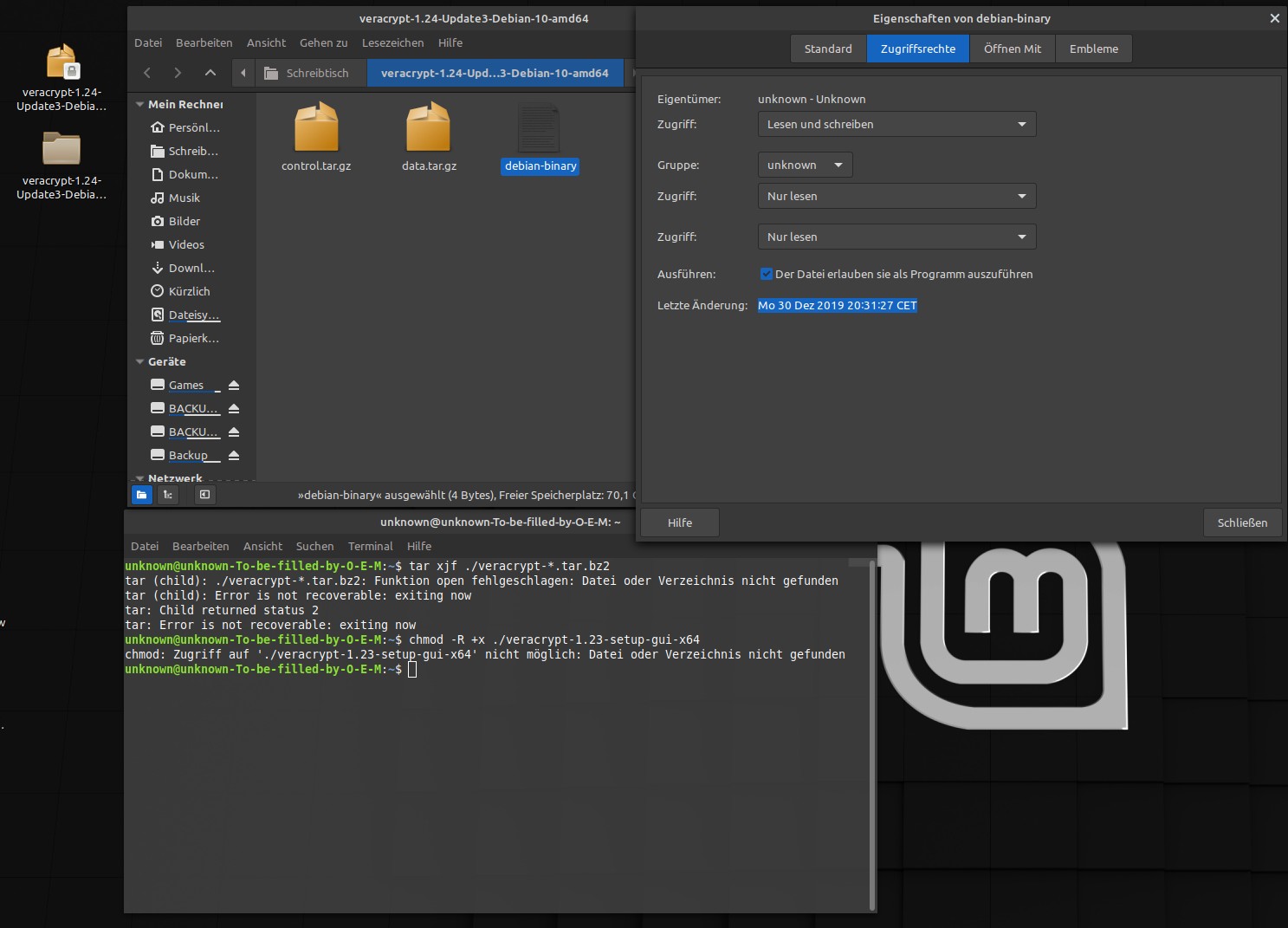1288x928 pixels.
Task: Switch to the Zugriffsrechte tab
Action: [x=918, y=49]
